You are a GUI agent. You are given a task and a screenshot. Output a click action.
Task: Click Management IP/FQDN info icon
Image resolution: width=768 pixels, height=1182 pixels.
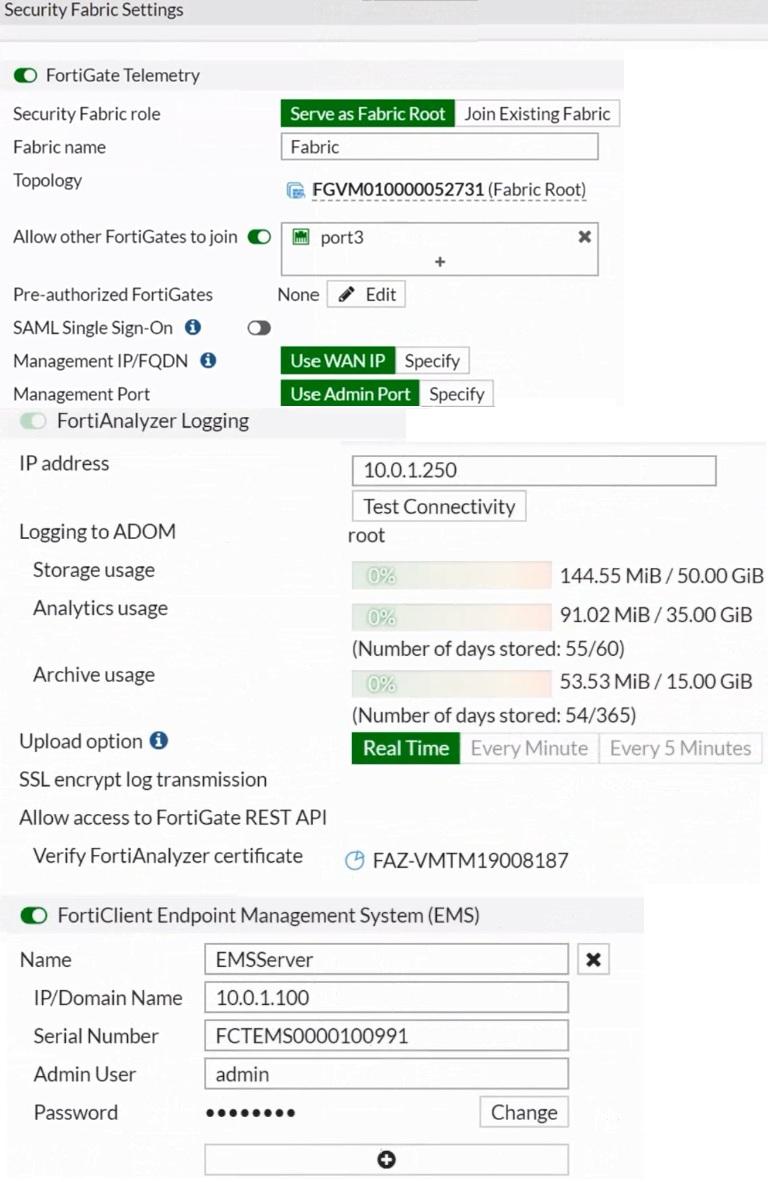[209, 360]
